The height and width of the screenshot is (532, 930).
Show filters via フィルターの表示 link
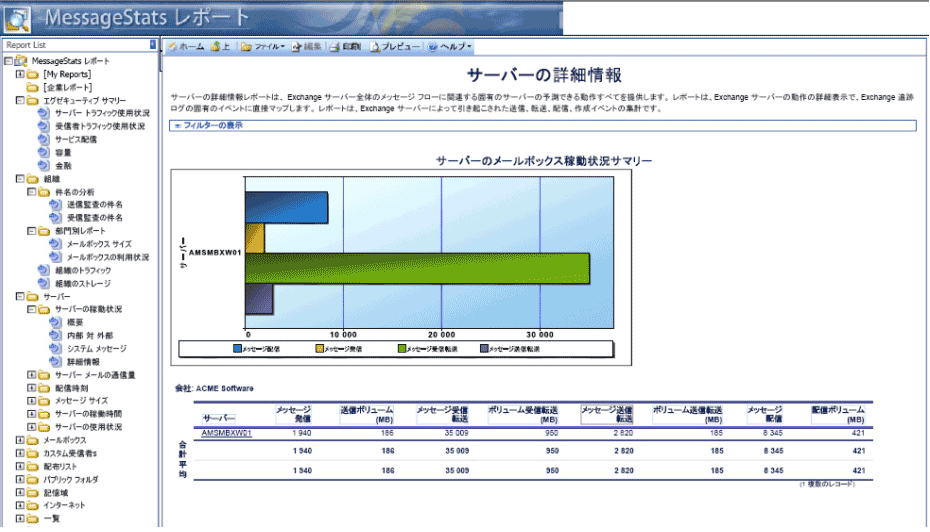click(211, 126)
